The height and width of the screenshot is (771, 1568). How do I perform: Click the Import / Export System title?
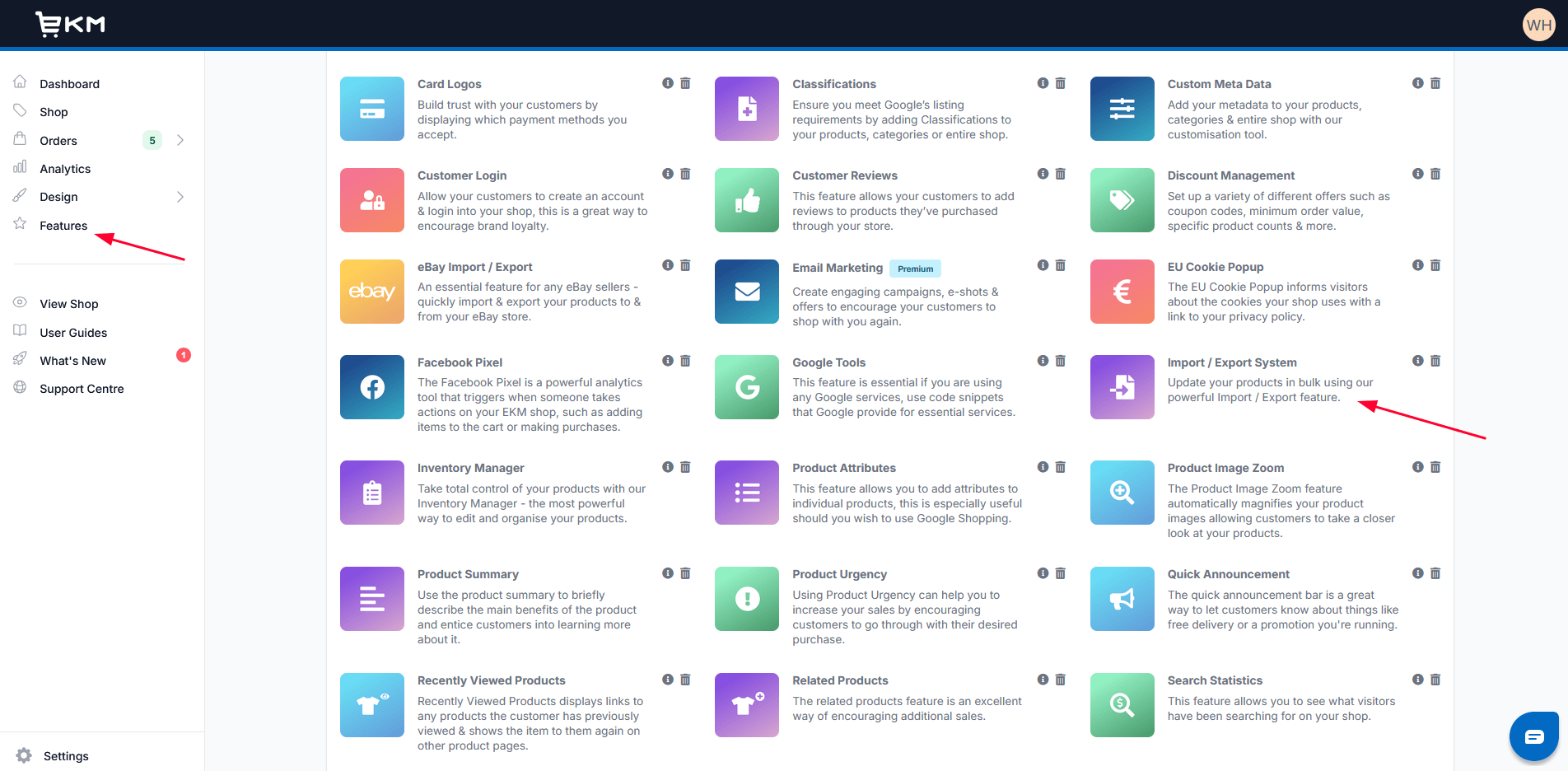click(1232, 362)
